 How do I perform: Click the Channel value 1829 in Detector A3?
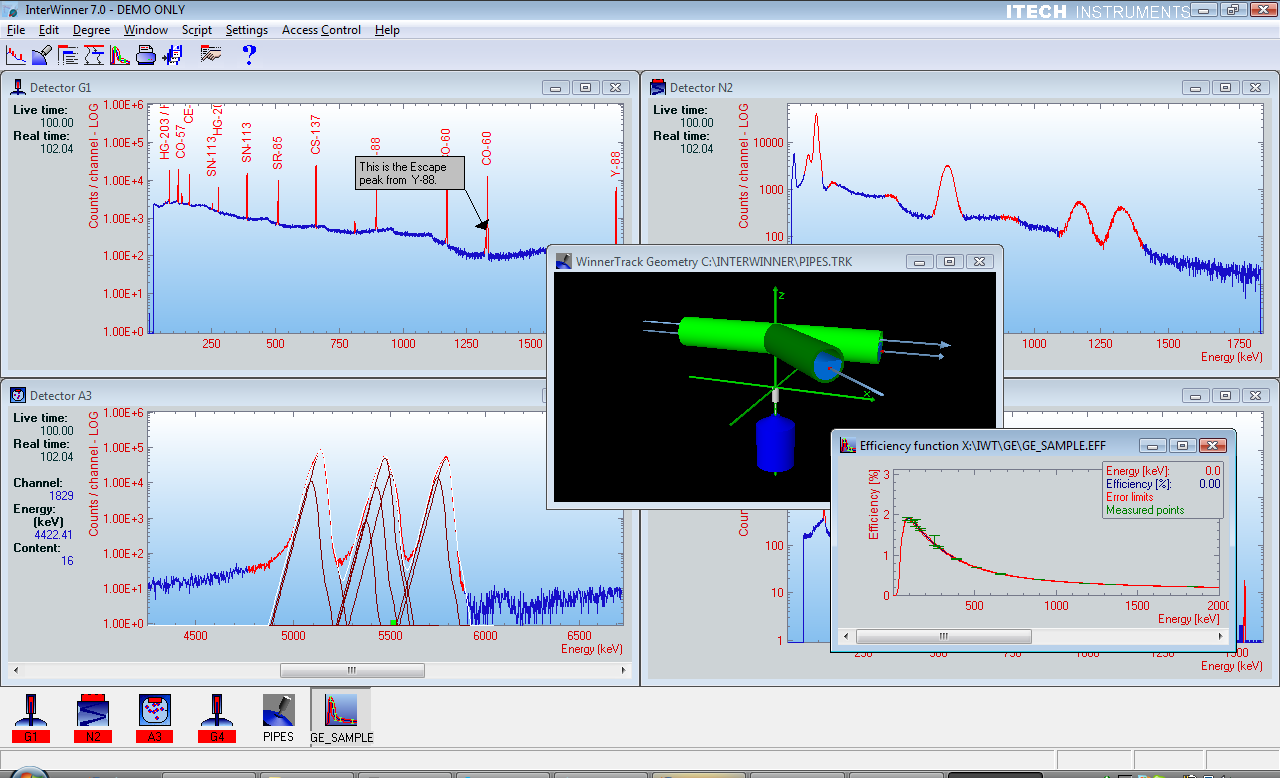coord(61,495)
